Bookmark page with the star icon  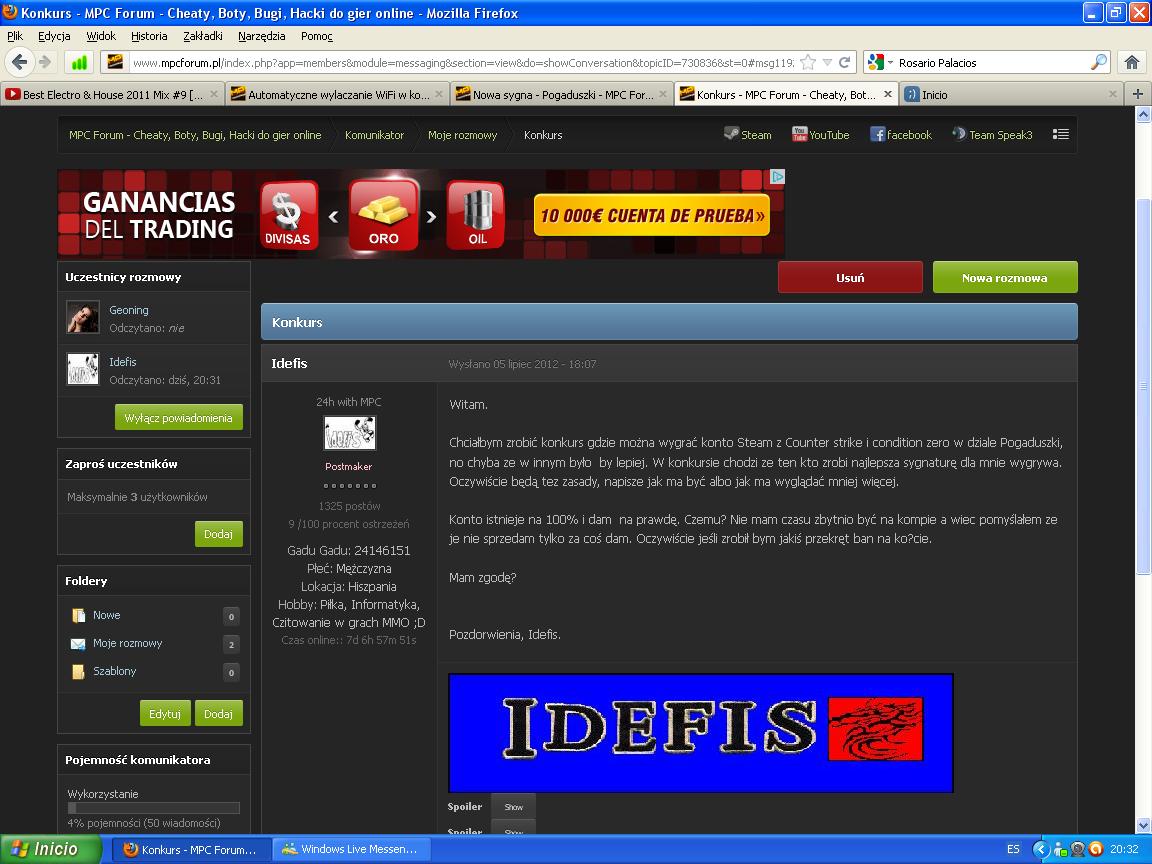[807, 62]
